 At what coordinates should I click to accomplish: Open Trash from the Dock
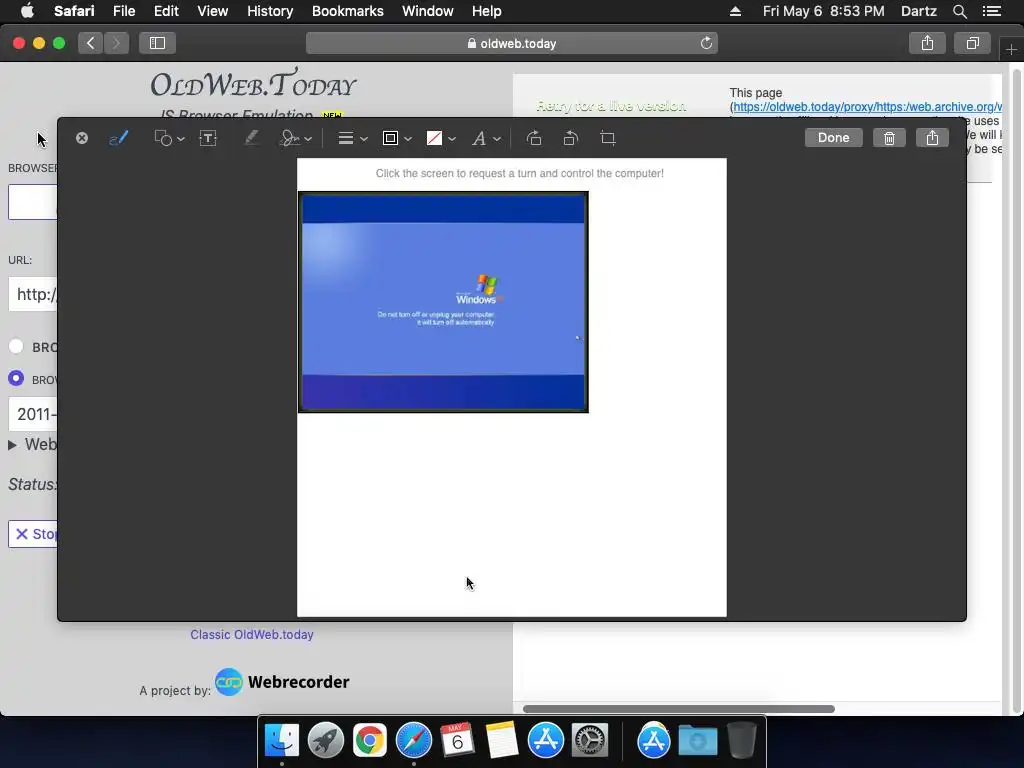point(742,740)
